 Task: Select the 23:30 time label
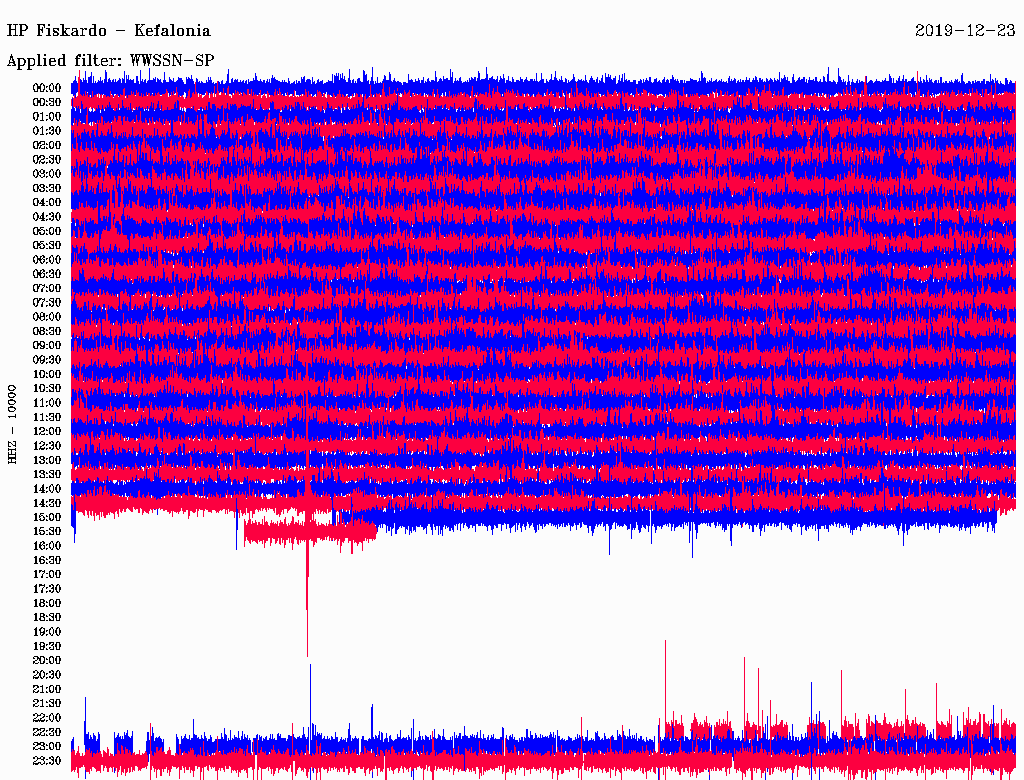(47, 761)
